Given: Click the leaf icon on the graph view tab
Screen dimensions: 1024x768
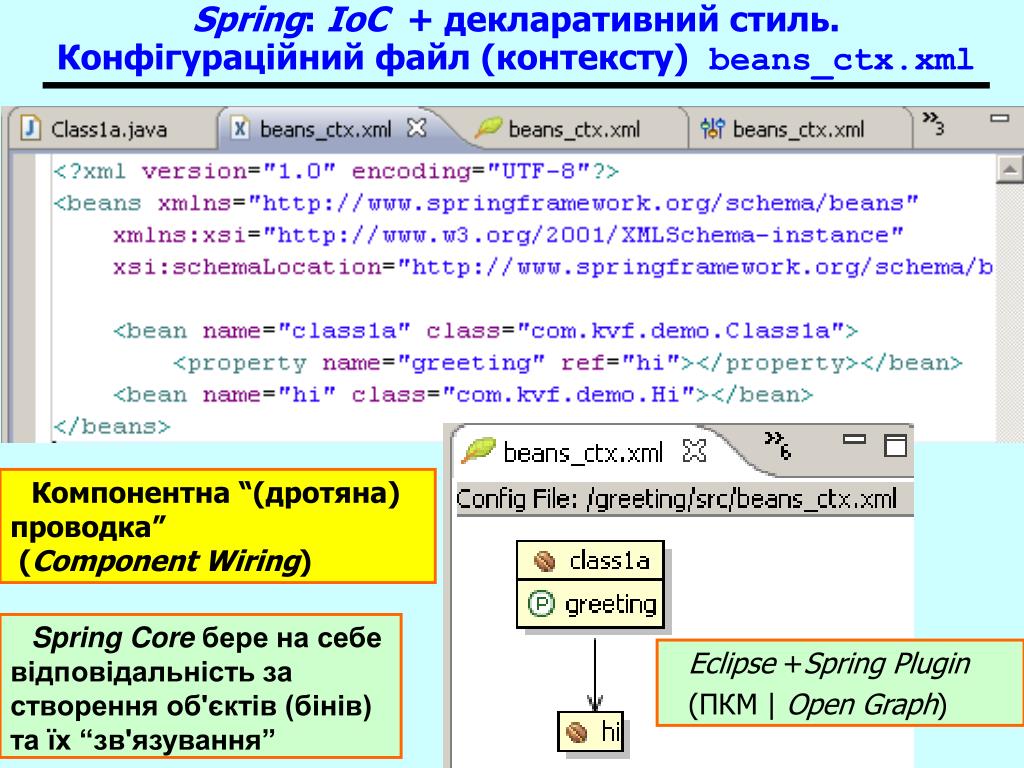Looking at the screenshot, I should [478, 451].
